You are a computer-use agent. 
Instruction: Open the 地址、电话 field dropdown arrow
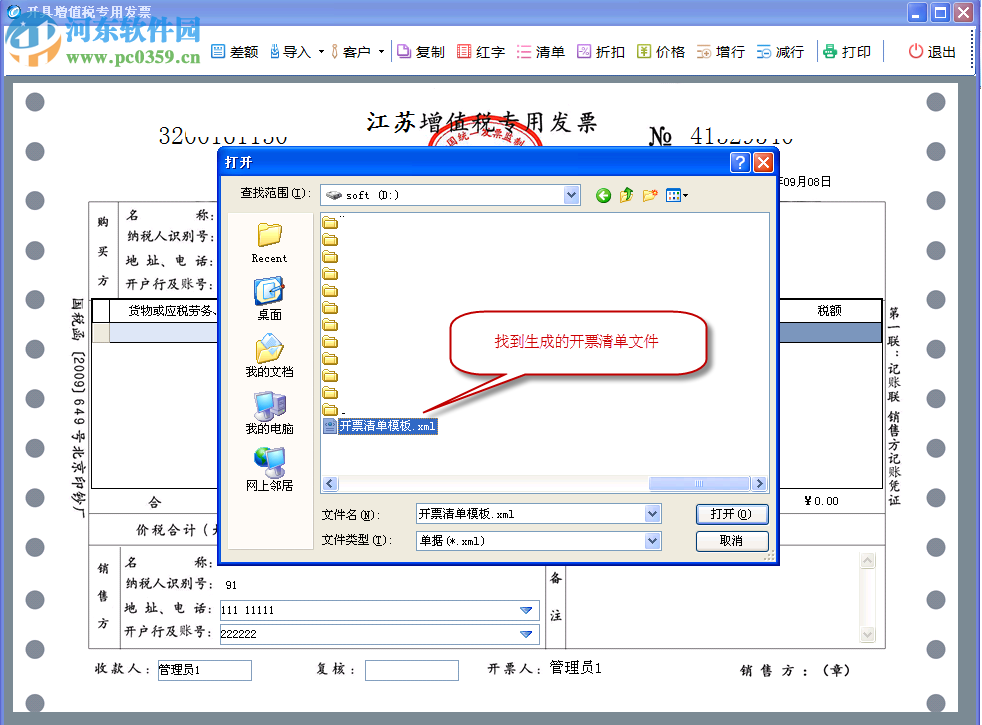pos(527,611)
